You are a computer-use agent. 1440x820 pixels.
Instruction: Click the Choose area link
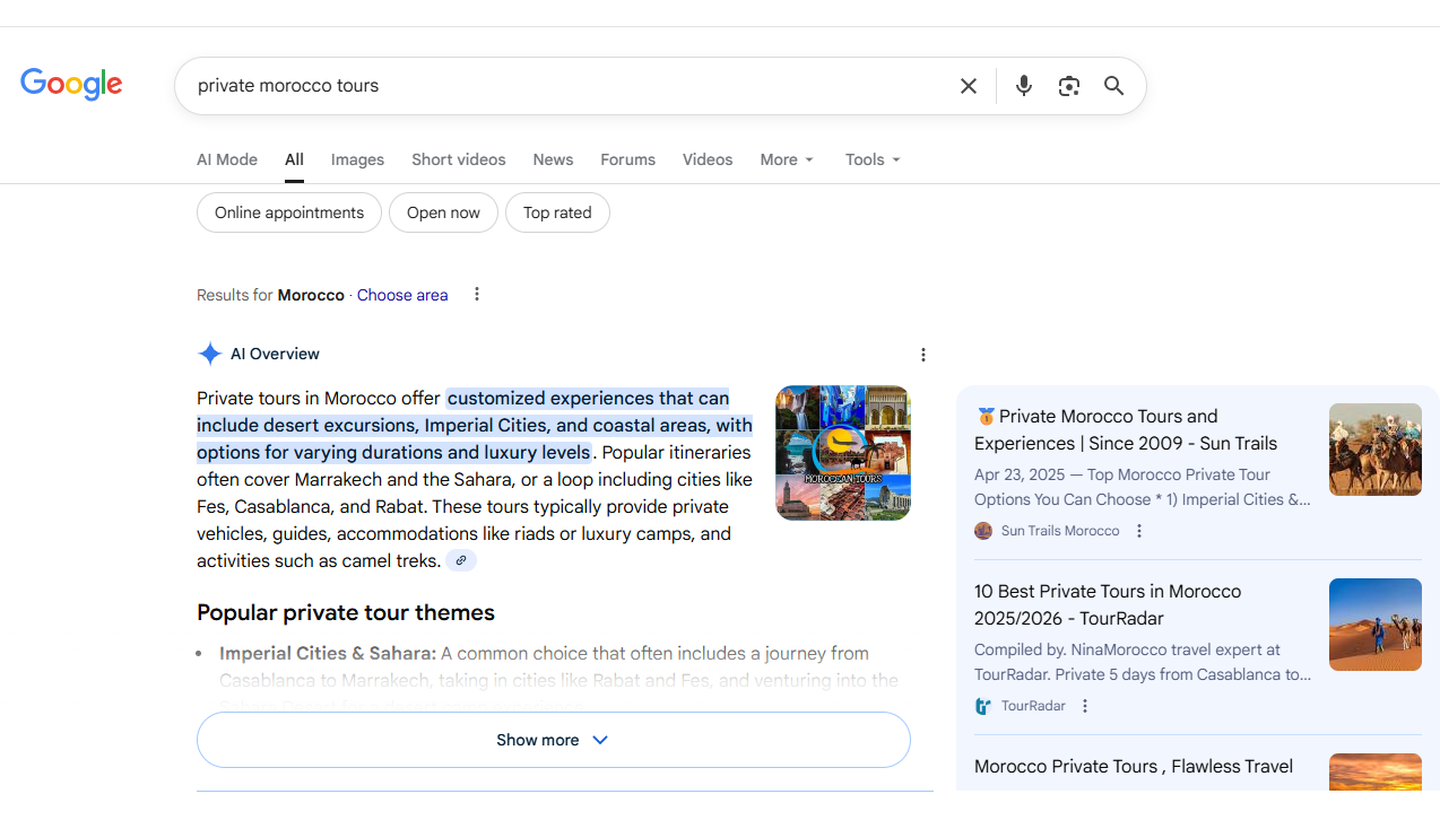(x=402, y=295)
